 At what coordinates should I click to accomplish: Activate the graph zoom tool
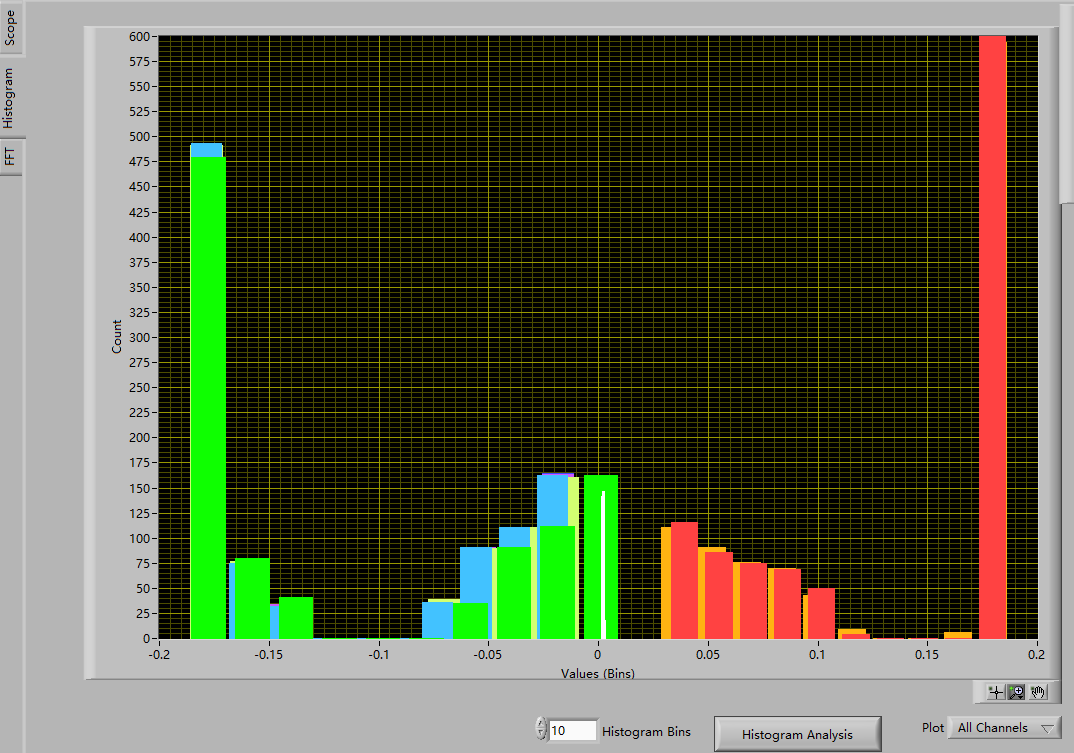(1016, 692)
